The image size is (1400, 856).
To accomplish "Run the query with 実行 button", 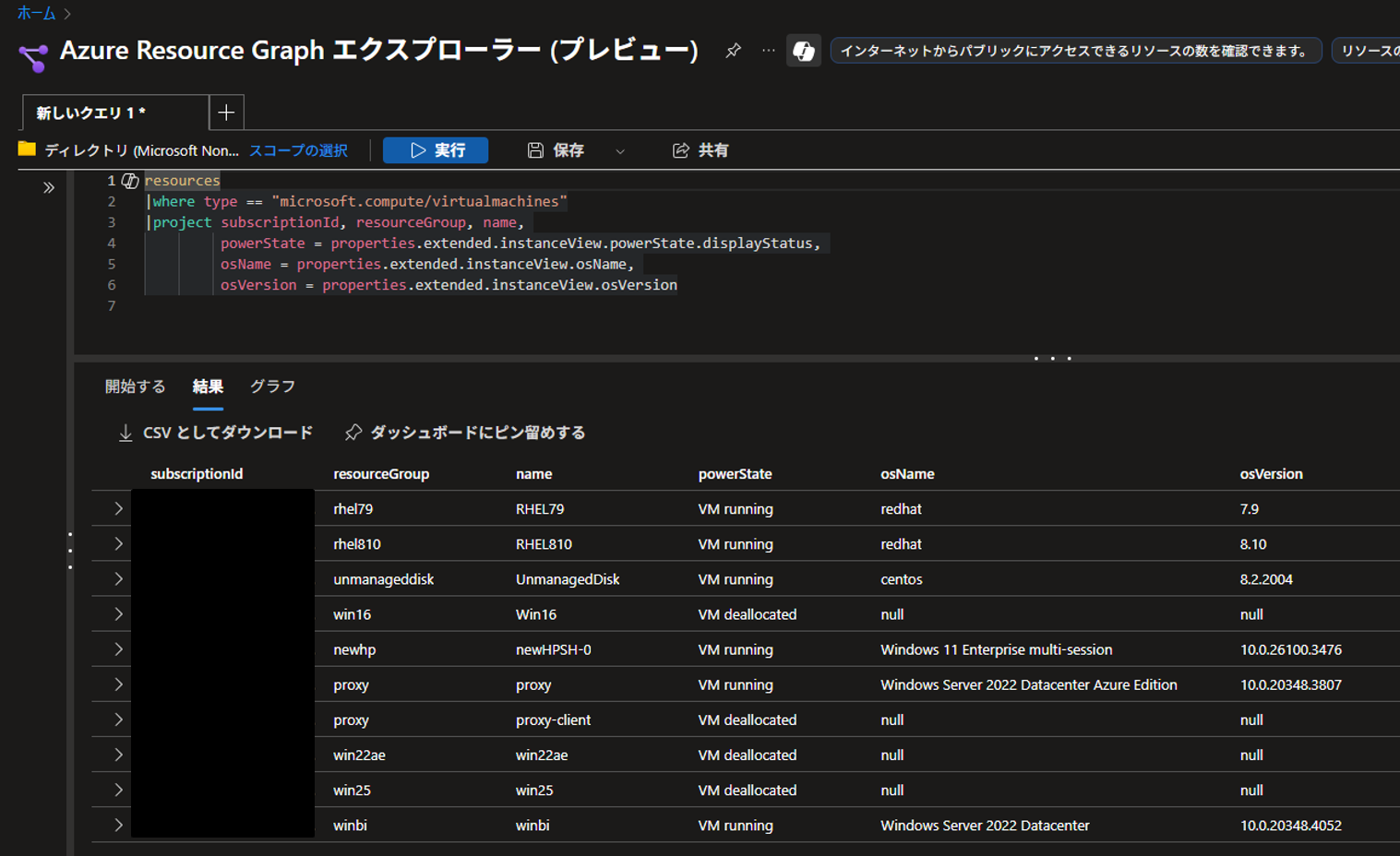I will click(x=436, y=150).
